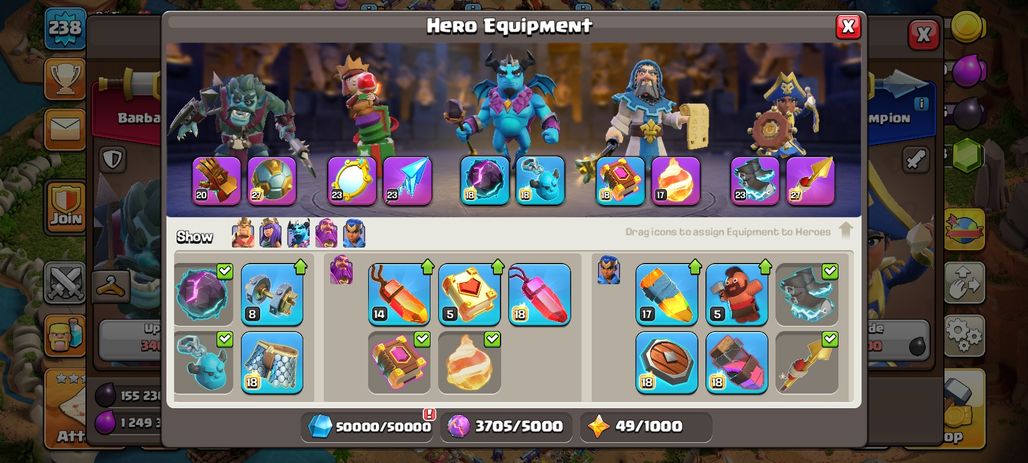Filter by Grand Warden hero

click(326, 233)
